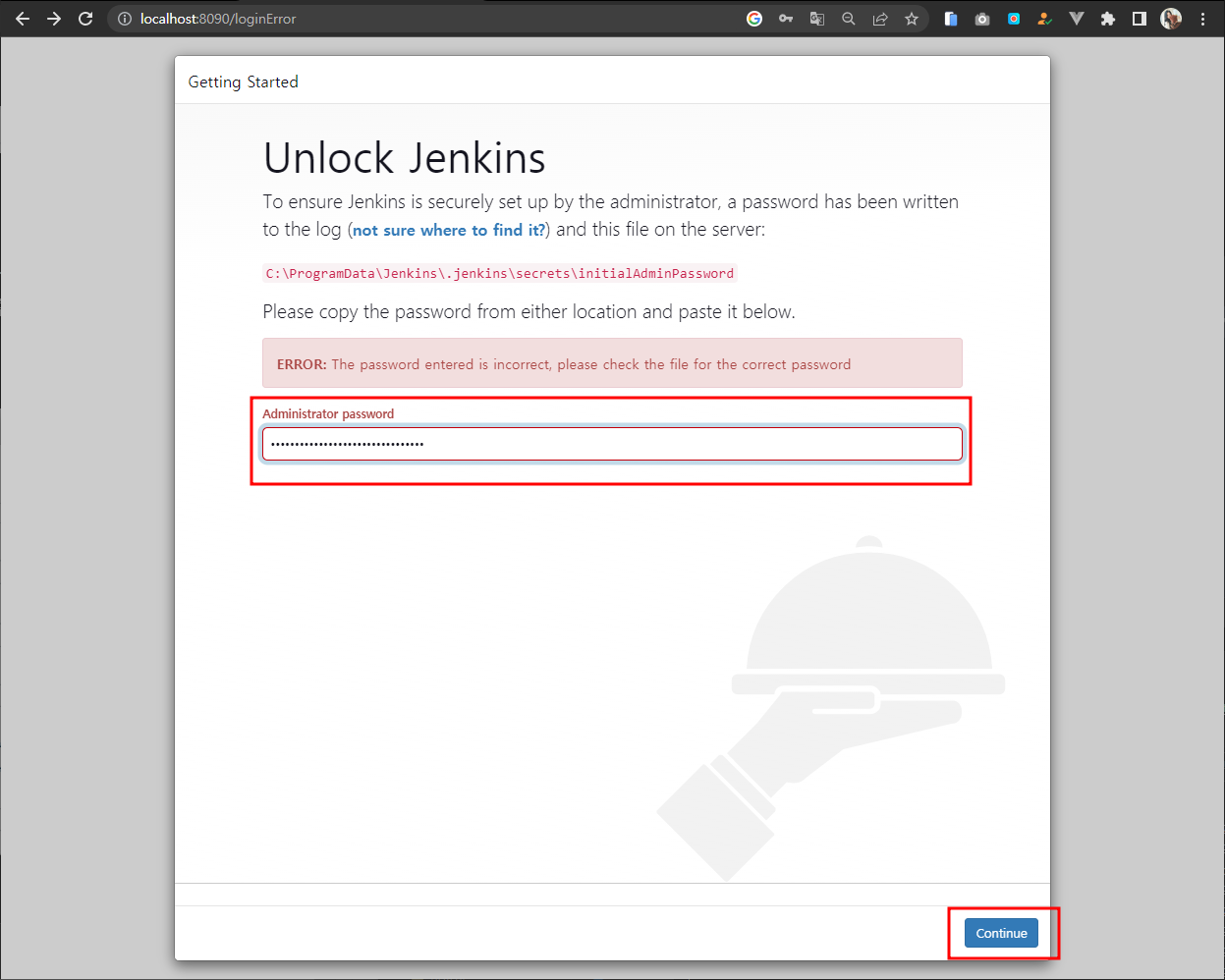The height and width of the screenshot is (980, 1225).
Task: Share this page icon
Action: click(x=880, y=19)
